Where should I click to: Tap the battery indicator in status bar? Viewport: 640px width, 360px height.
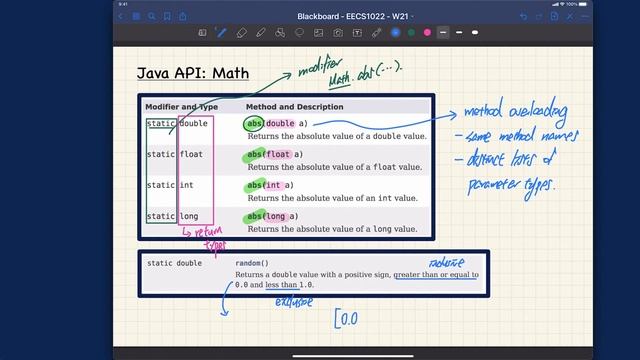pyautogui.click(x=583, y=4)
